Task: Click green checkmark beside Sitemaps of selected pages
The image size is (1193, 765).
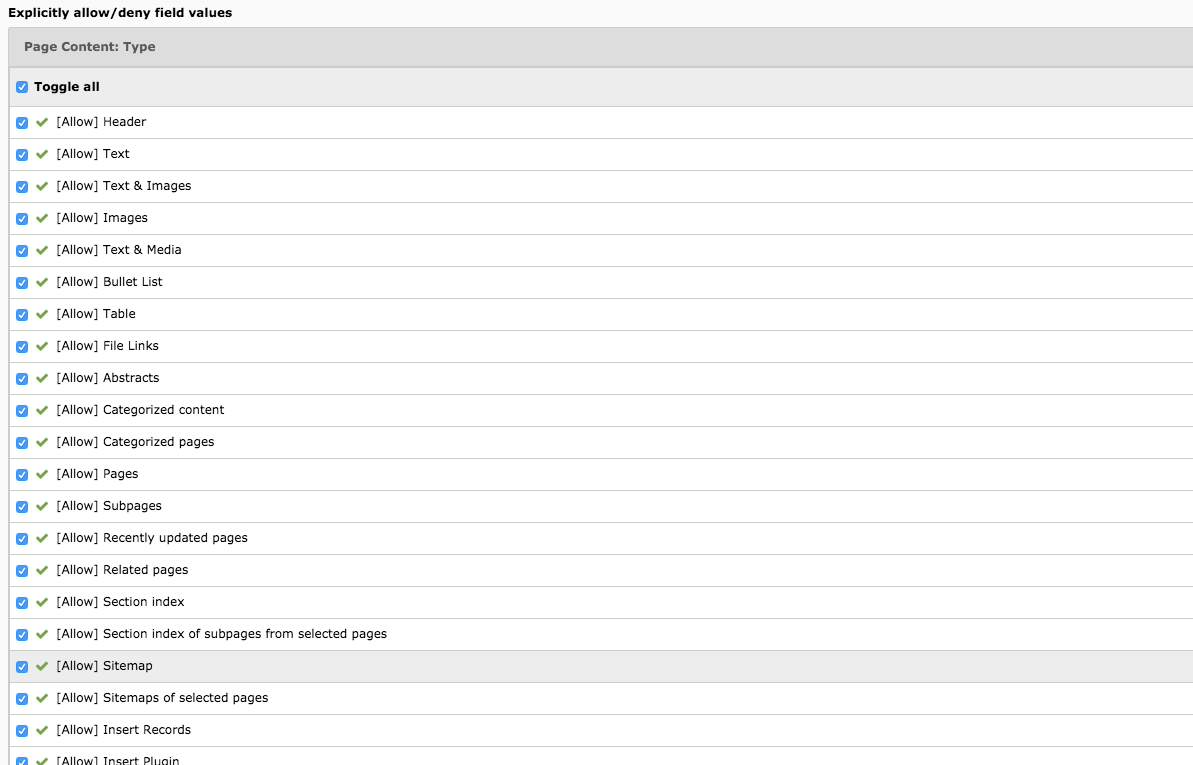Action: tap(43, 697)
